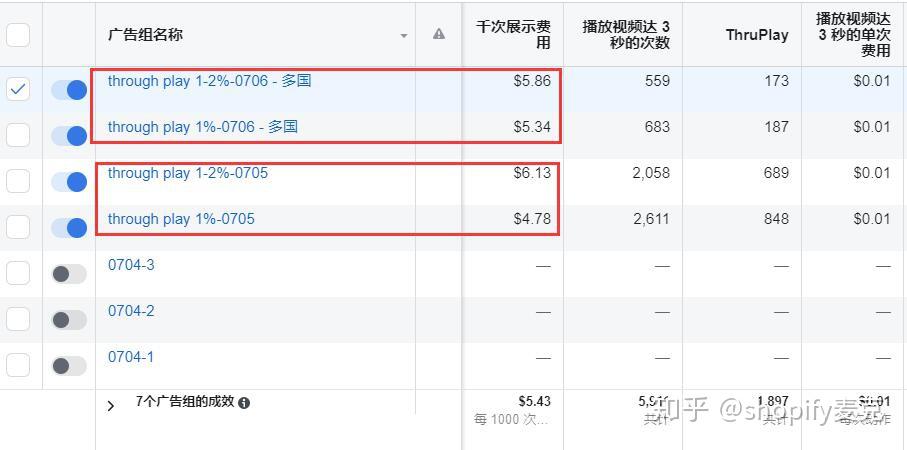Disable the through play 1-2%-0705 ad set
This screenshot has width=907, height=450.
(69, 181)
